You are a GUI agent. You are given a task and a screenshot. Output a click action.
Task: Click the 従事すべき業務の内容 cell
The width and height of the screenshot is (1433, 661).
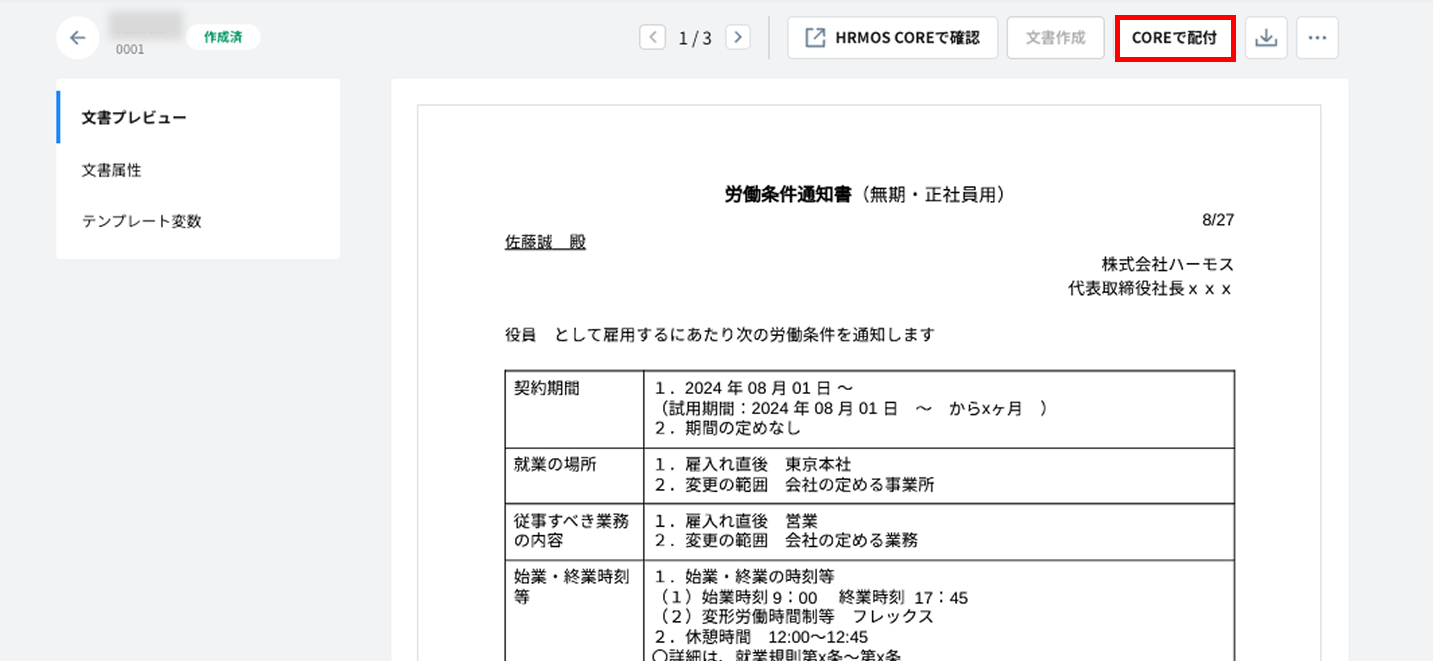tap(575, 531)
